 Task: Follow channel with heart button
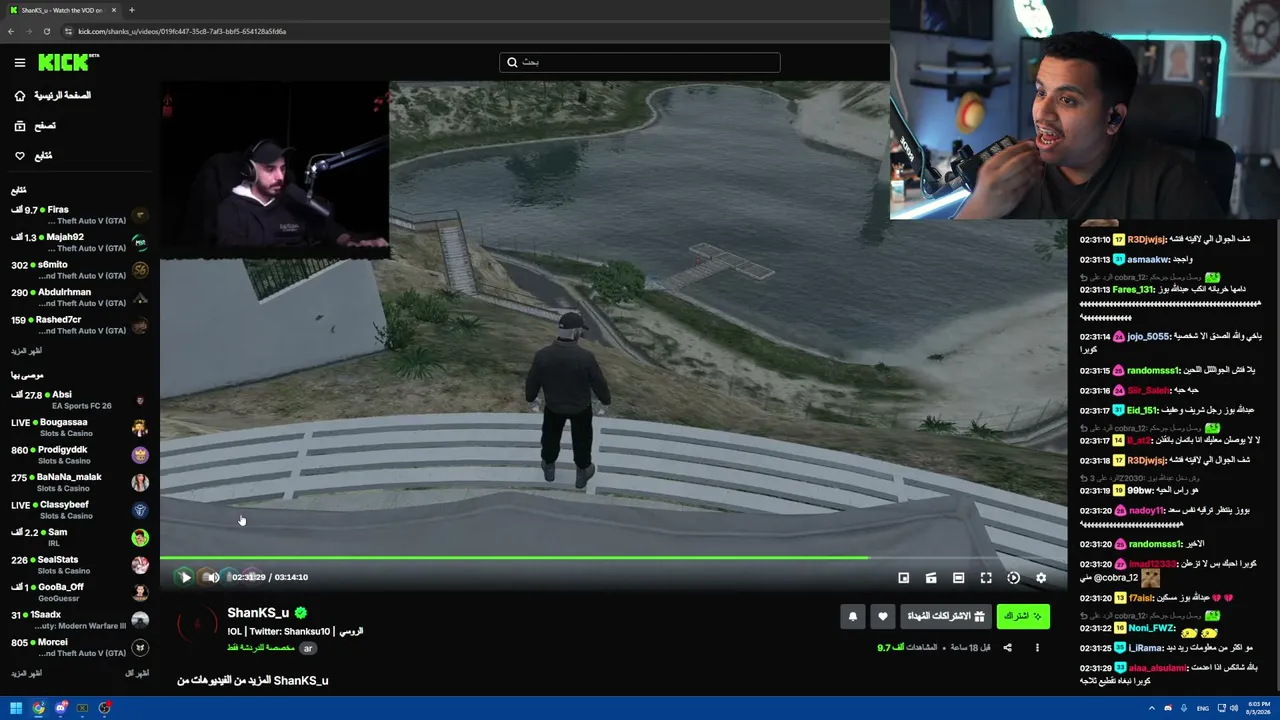click(882, 617)
